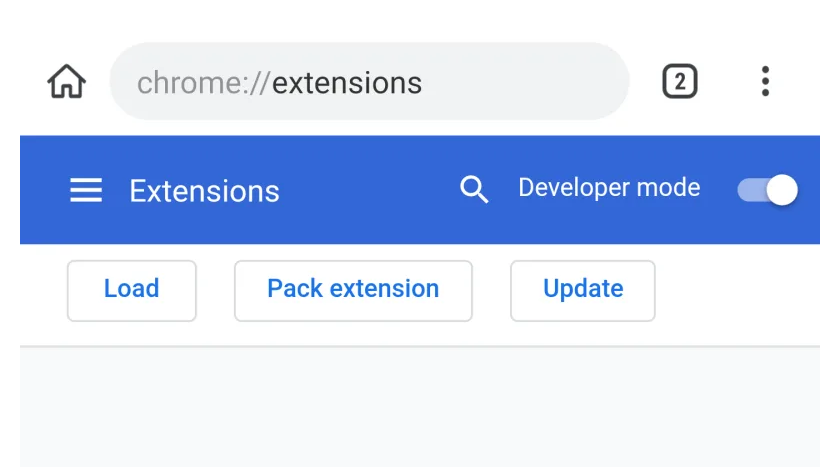
Task: Click the chrome:// prefix in address bar
Action: click(204, 83)
